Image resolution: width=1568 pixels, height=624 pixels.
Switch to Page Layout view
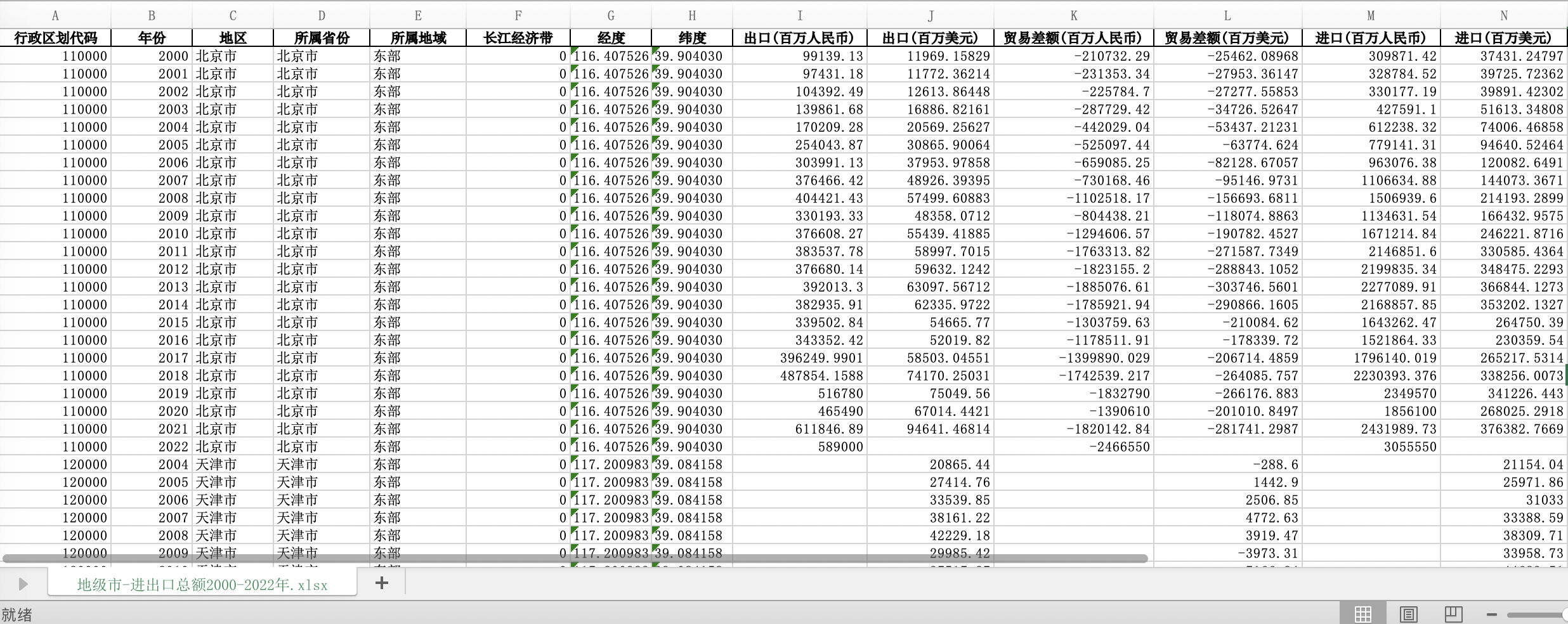(x=1408, y=613)
